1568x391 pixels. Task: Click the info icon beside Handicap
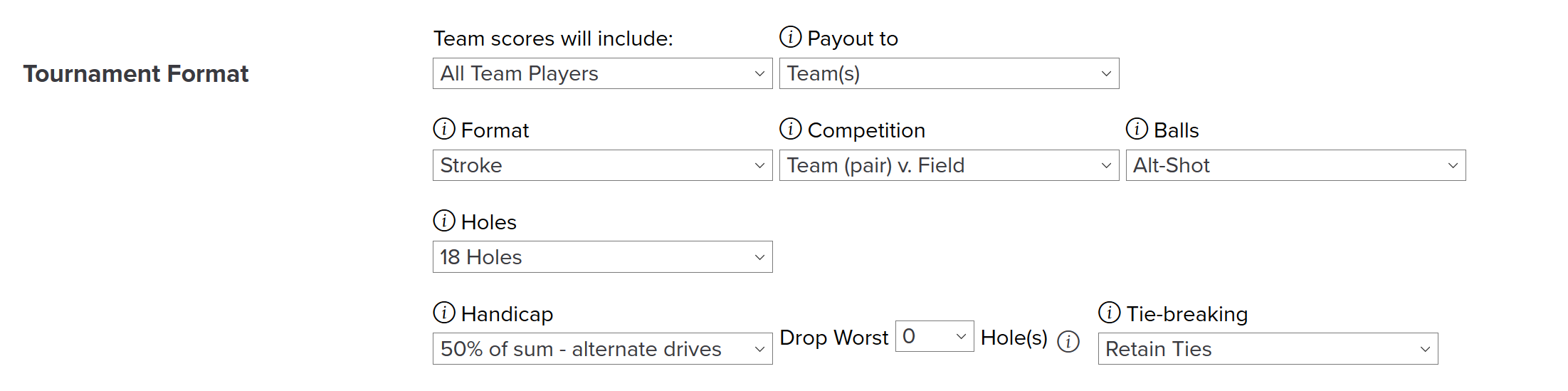click(444, 313)
